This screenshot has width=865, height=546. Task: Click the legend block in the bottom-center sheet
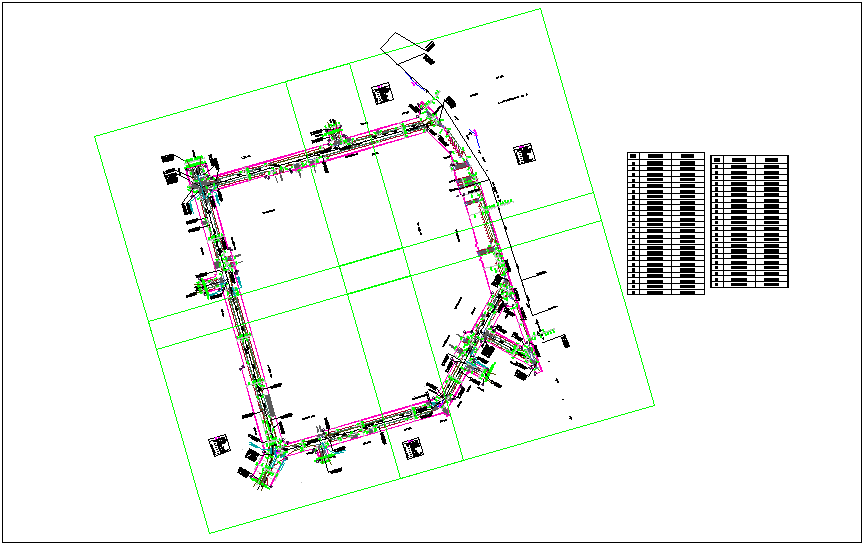[411, 449]
